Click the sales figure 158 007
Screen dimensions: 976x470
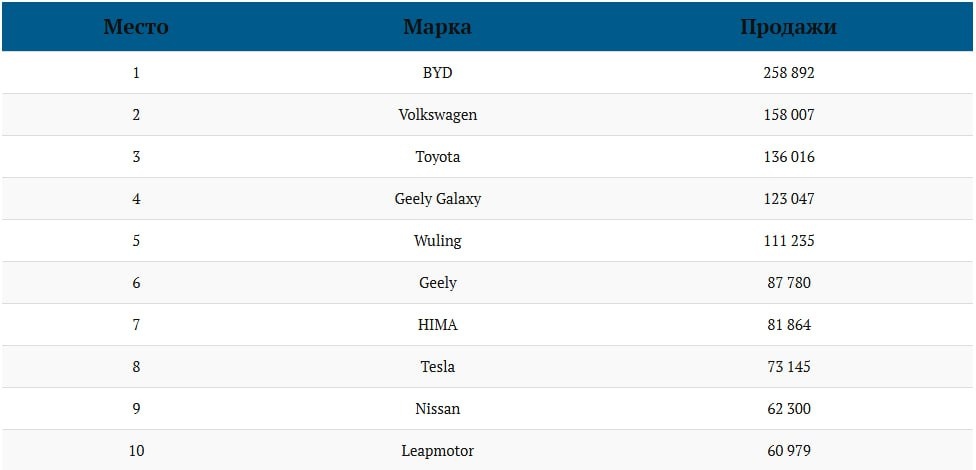pos(789,115)
